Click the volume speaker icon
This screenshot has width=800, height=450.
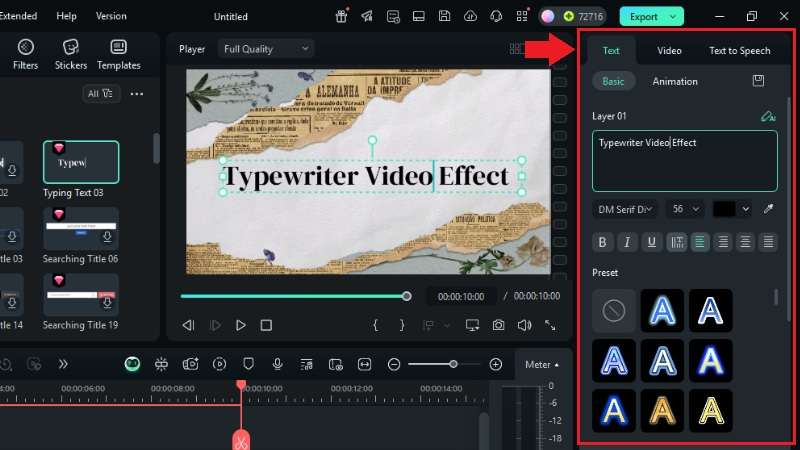(524, 325)
